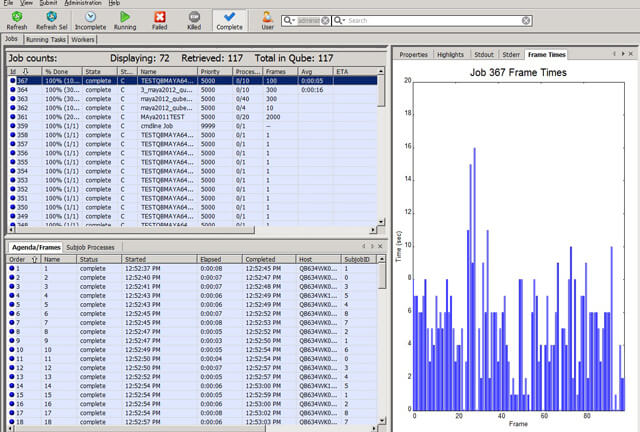
Task: Click the Refresh toolbar icon
Action: (x=17, y=20)
